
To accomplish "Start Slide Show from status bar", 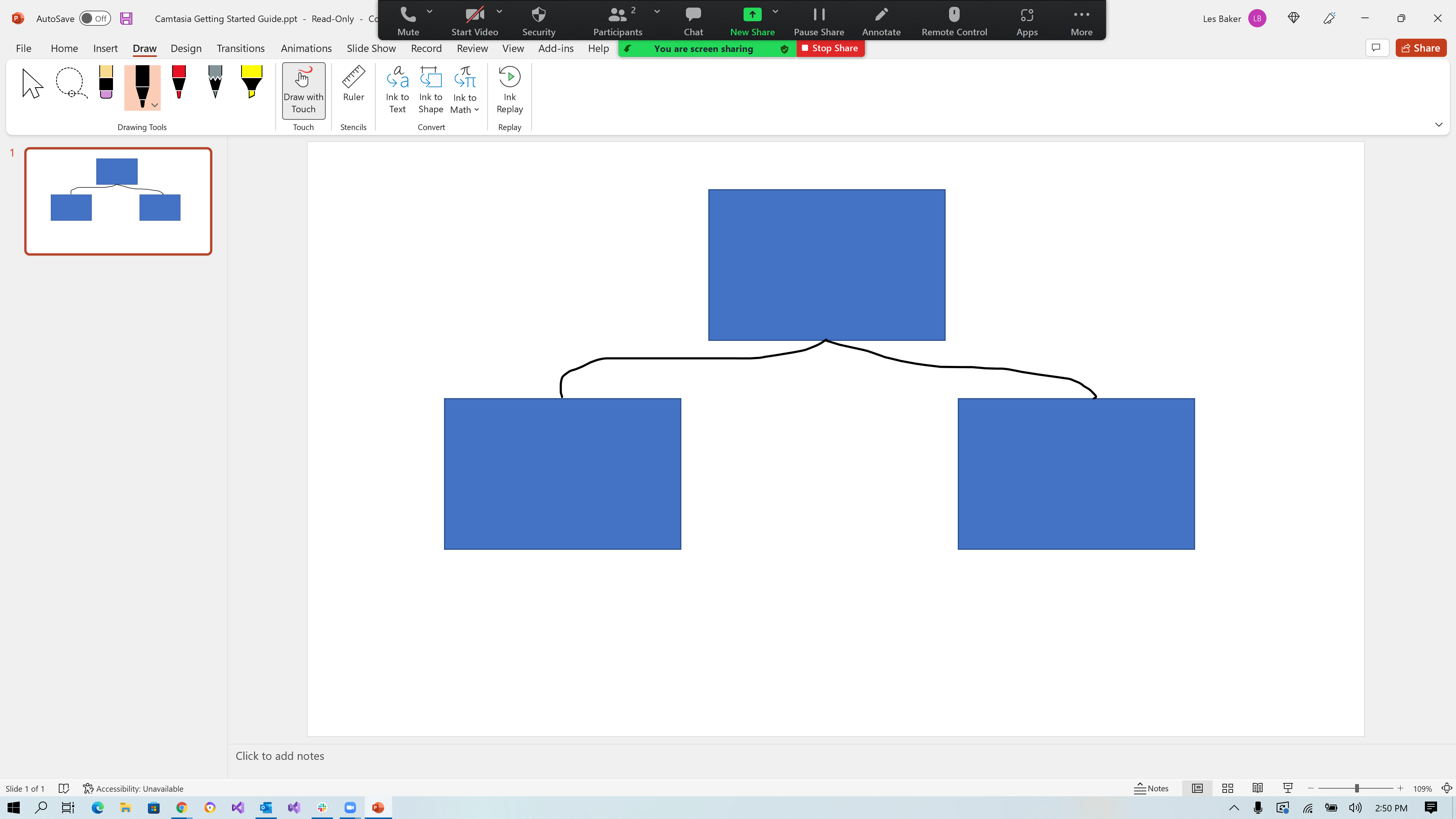I will [1288, 788].
